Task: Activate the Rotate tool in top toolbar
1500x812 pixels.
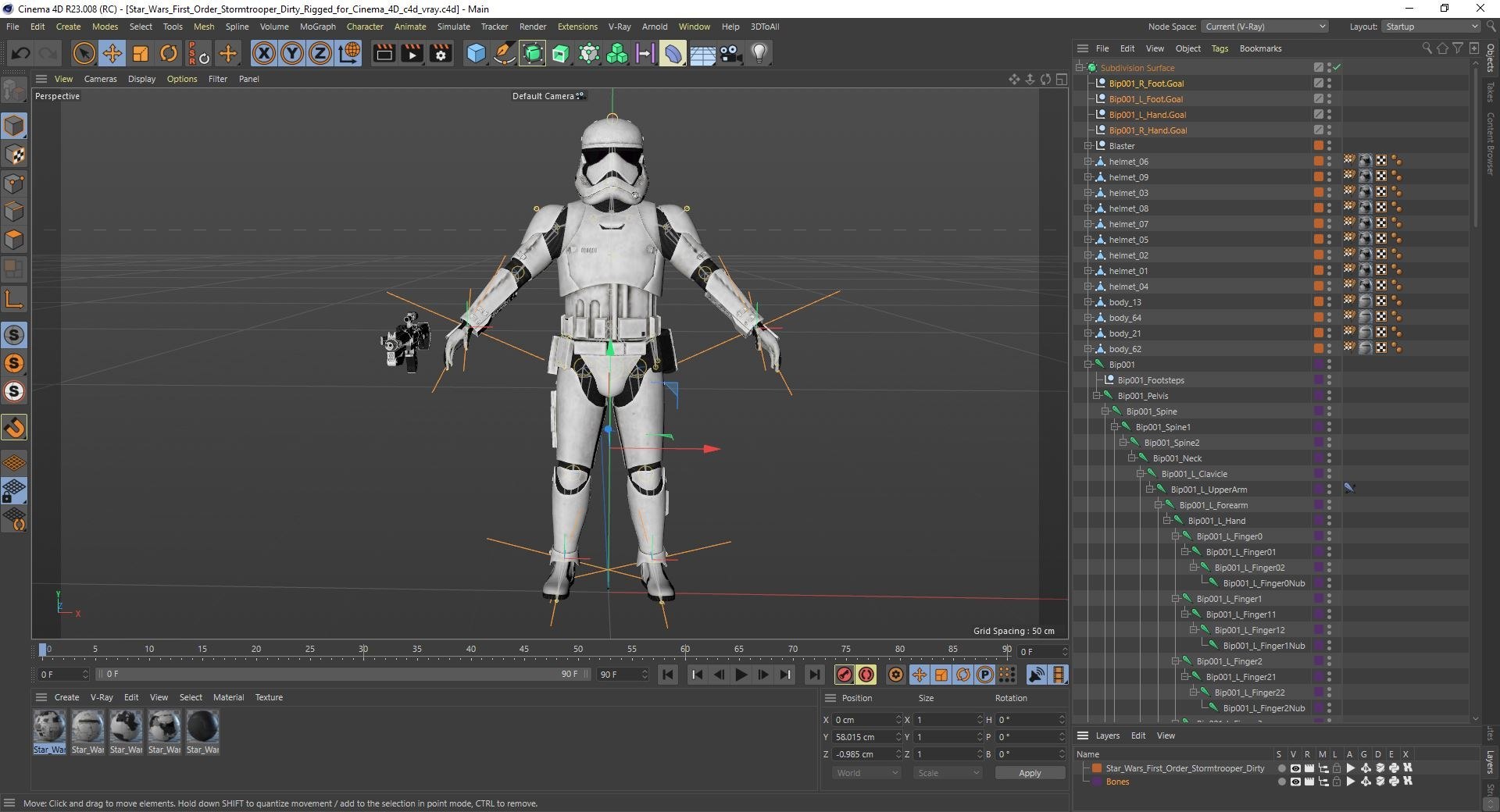Action: point(169,53)
